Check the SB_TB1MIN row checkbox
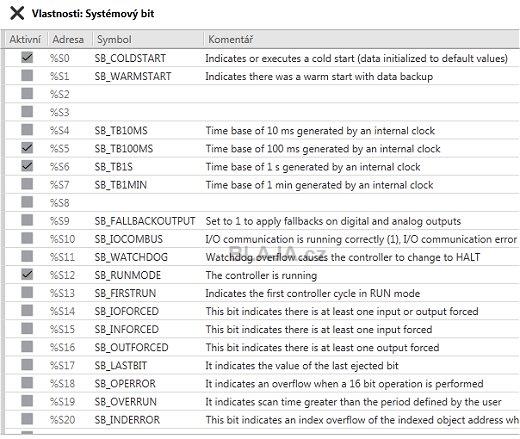This screenshot has height=439, width=520. coord(27,183)
